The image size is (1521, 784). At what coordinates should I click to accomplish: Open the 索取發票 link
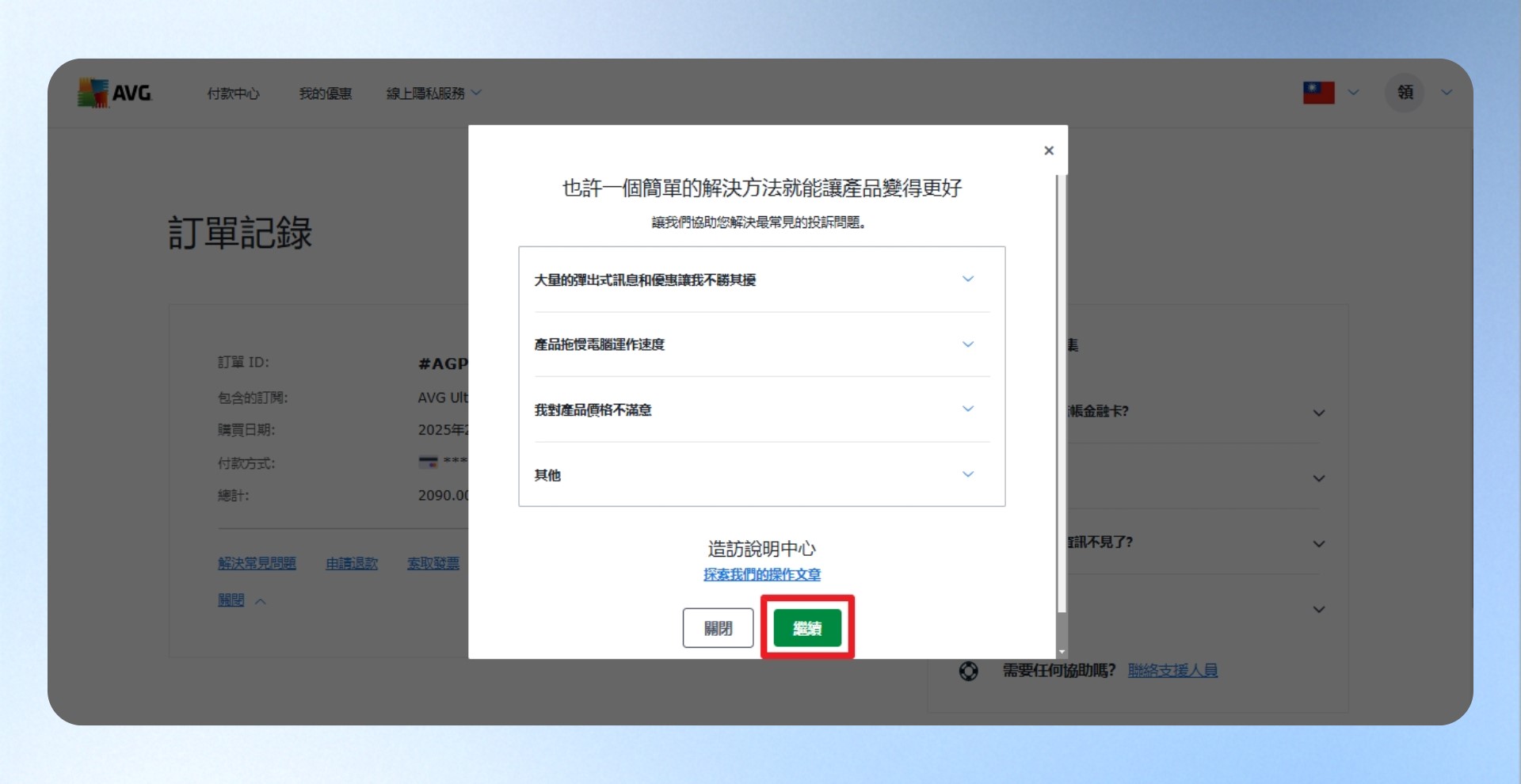[x=433, y=563]
